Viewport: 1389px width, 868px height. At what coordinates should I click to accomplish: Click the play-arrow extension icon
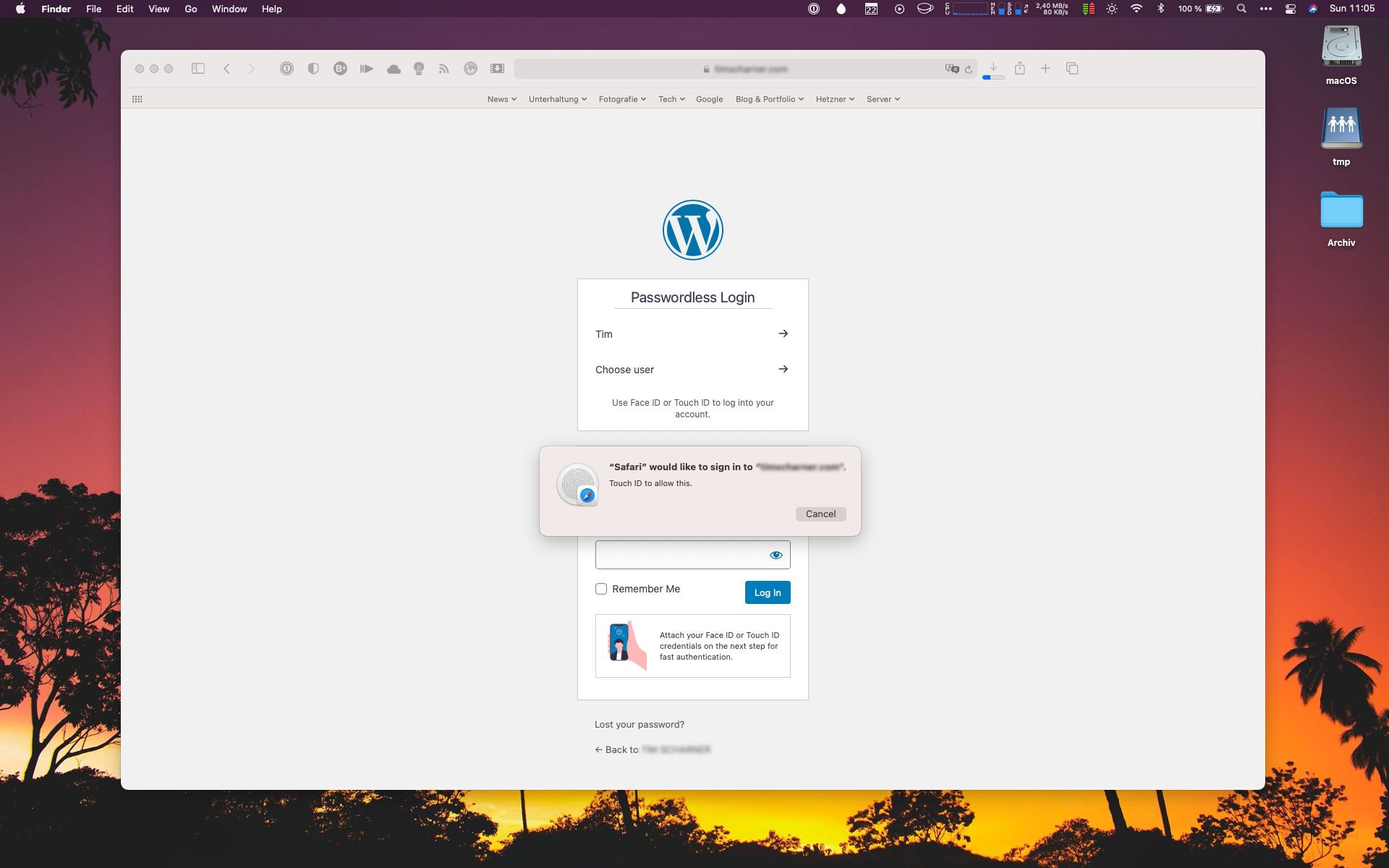(367, 69)
